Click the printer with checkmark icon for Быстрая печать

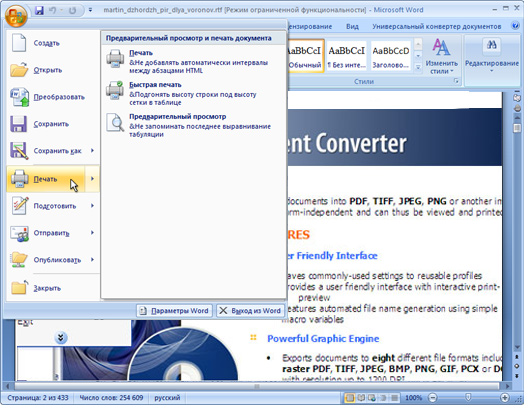tap(115, 91)
